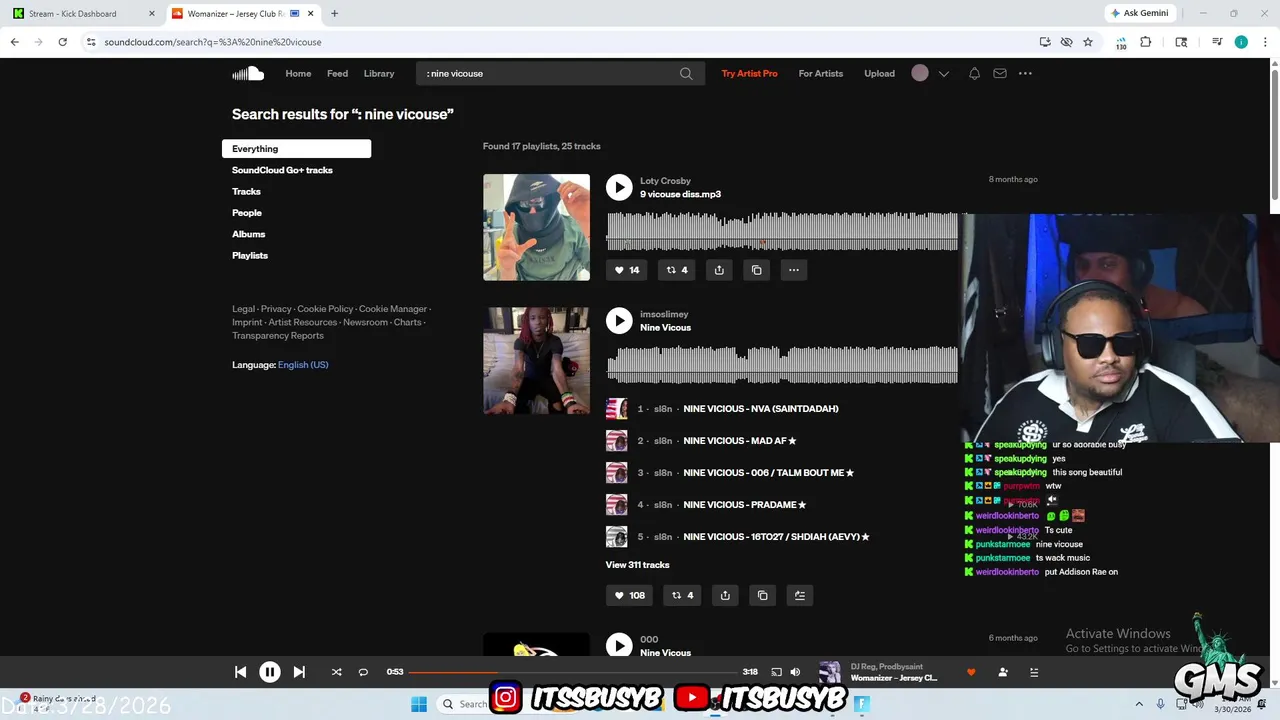Open the English (US) language selector
1280x720 pixels.
click(303, 365)
